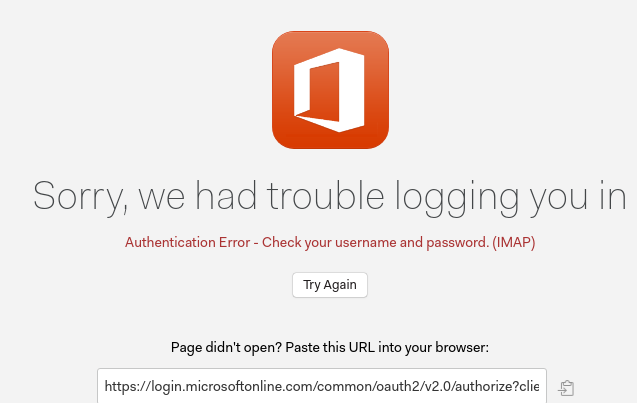Screen dimensions: 637x403
Task: Click "Check your username and password" text
Action: 375,242
